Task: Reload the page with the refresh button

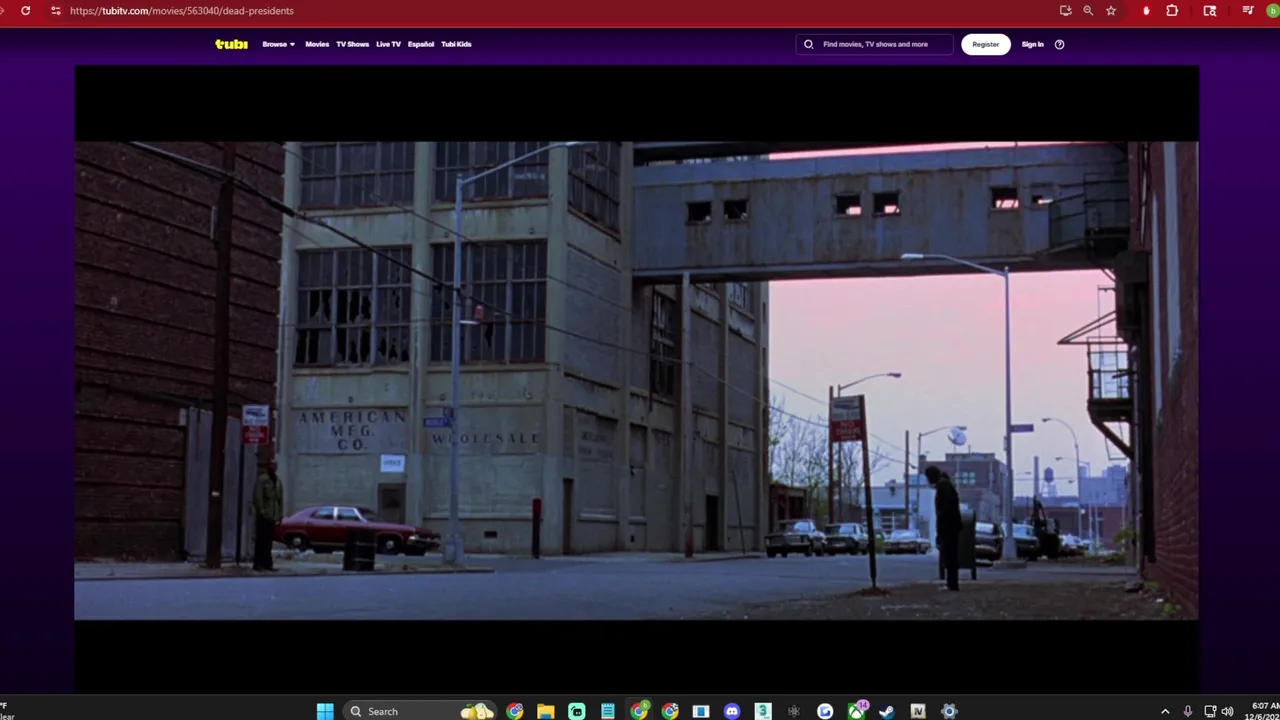Action: pyautogui.click(x=25, y=10)
